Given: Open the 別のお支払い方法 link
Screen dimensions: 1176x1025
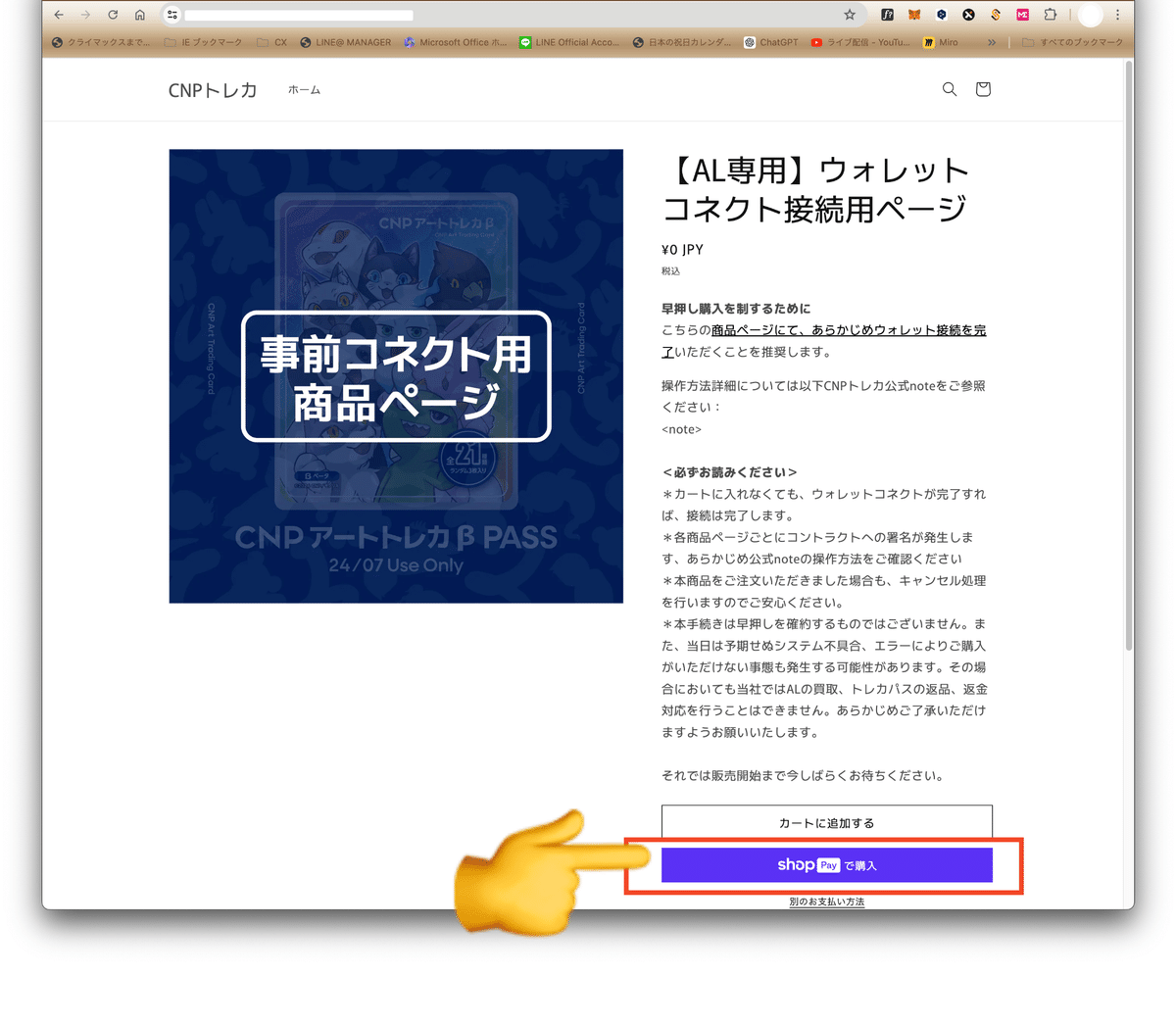Looking at the screenshot, I should (x=827, y=902).
